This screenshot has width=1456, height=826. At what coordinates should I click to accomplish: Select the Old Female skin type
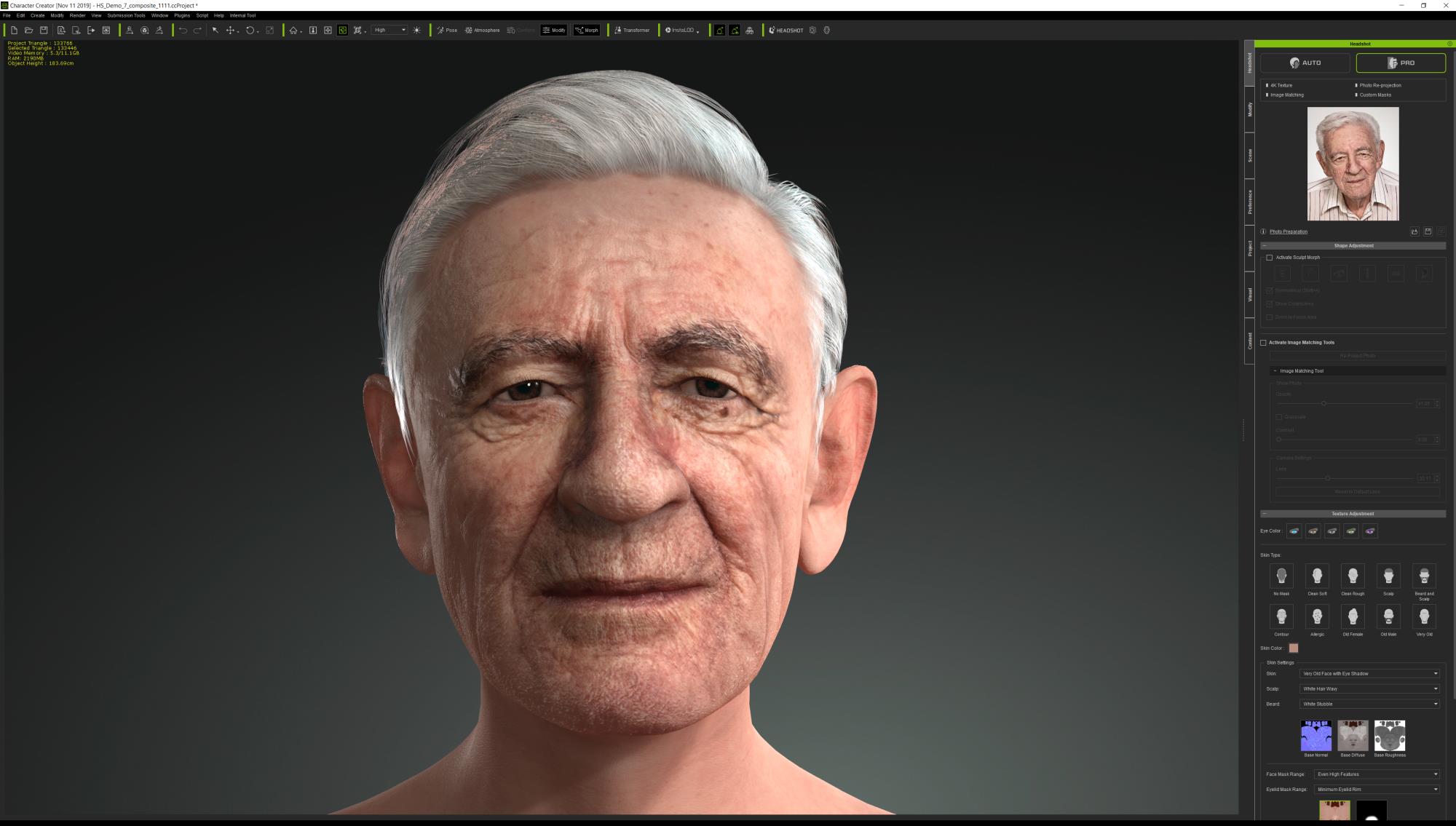[x=1353, y=616]
